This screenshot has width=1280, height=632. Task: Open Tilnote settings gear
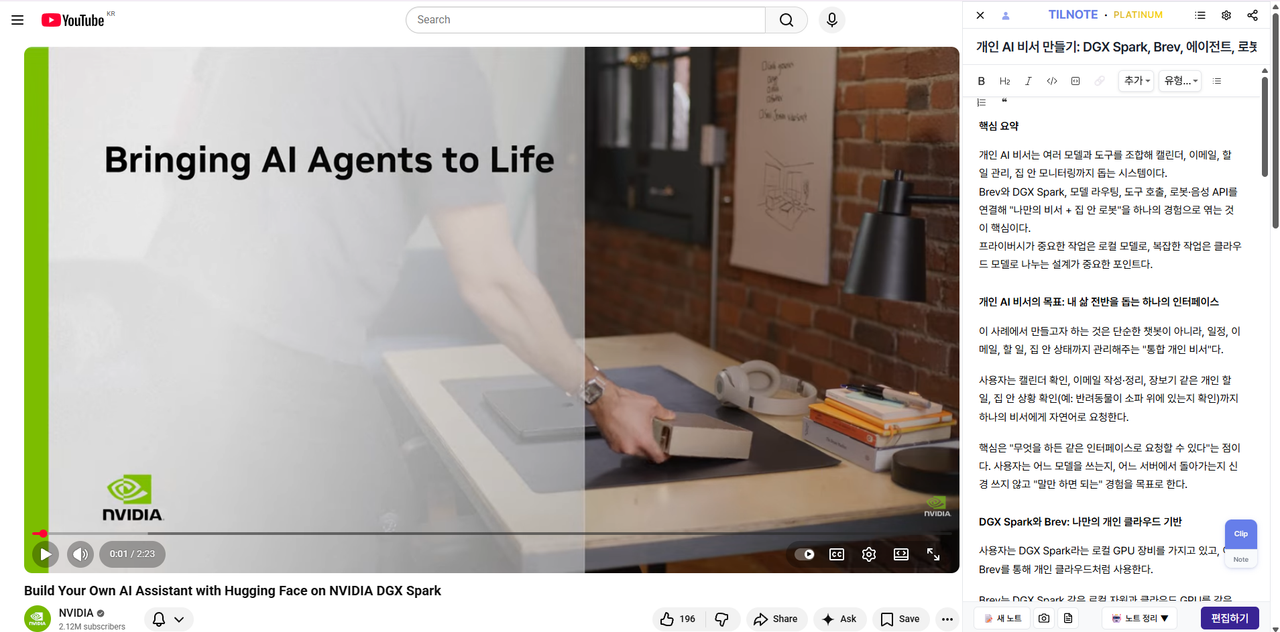point(1226,15)
